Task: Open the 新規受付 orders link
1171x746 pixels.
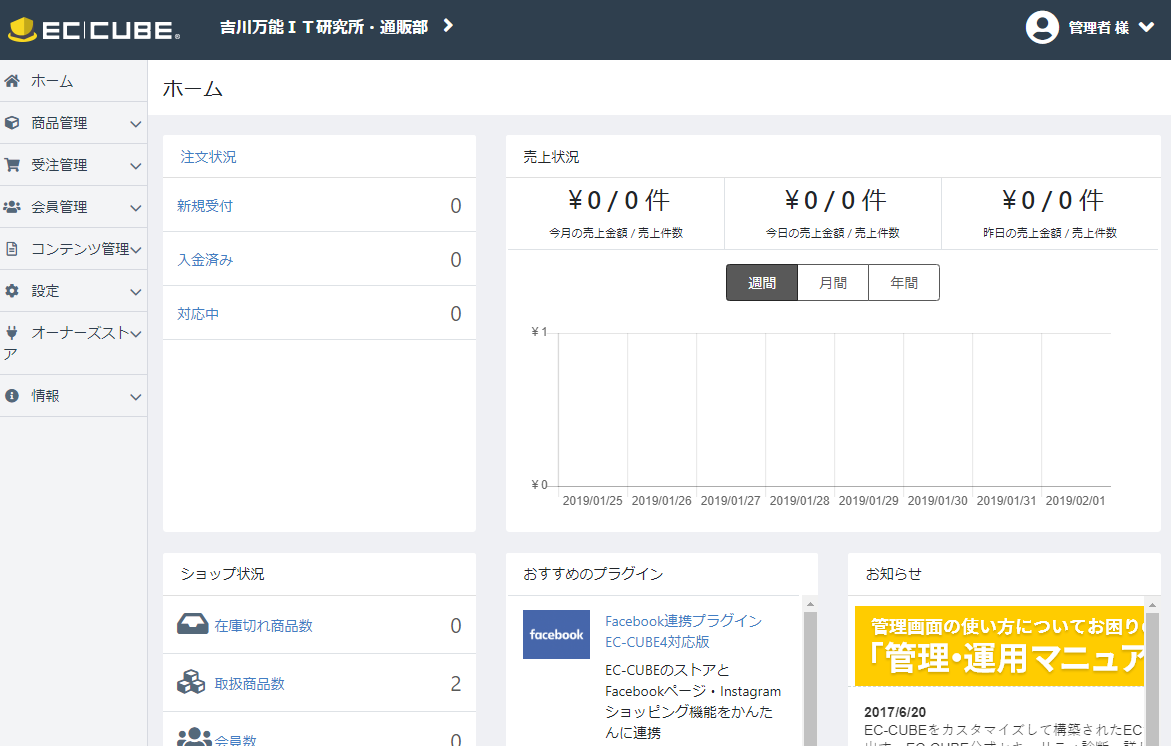Action: (205, 206)
